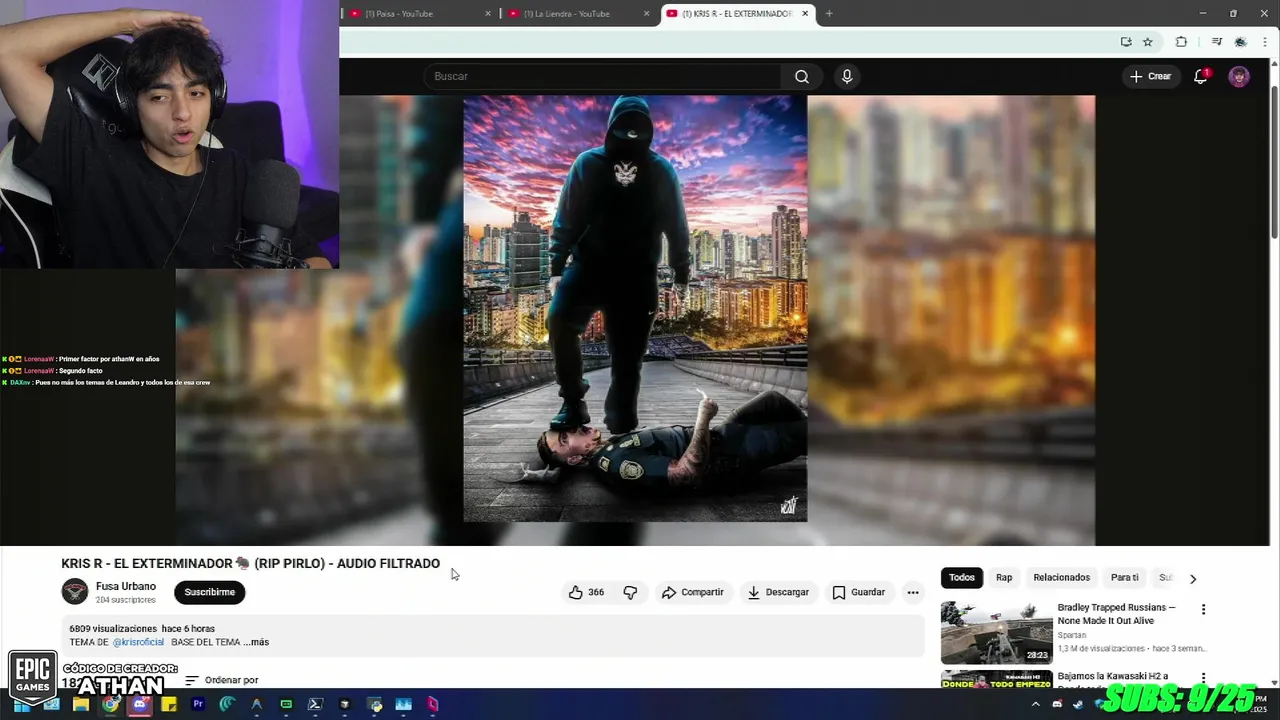
Task: Click the Crear button
Action: tap(1150, 77)
